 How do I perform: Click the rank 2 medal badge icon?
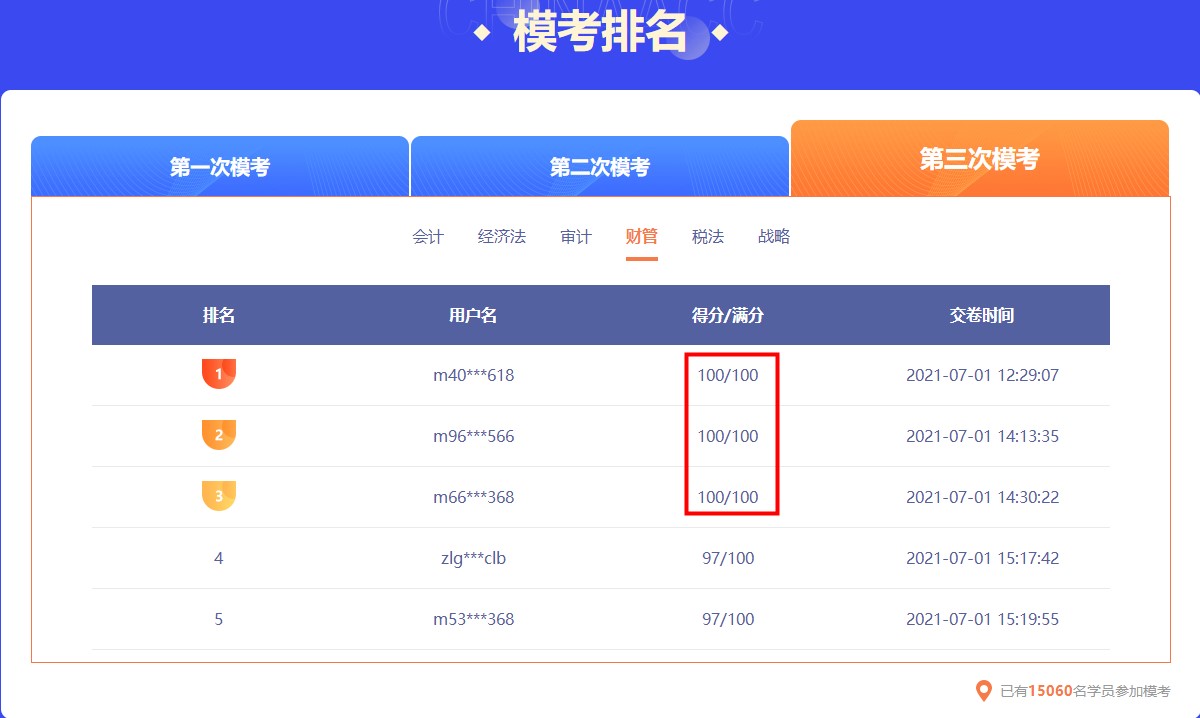(218, 436)
